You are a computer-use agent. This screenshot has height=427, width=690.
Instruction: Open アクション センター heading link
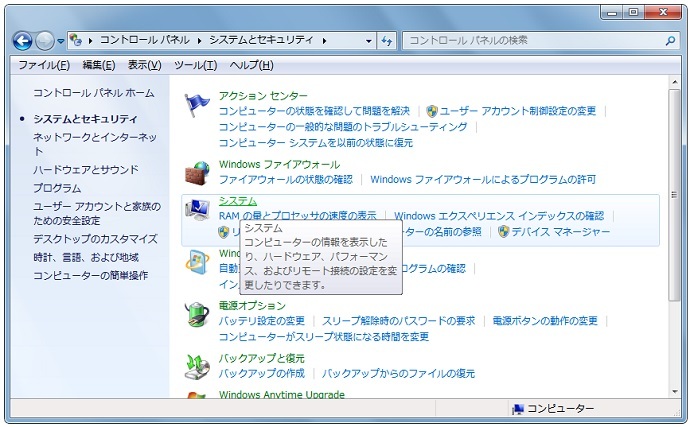(263, 96)
